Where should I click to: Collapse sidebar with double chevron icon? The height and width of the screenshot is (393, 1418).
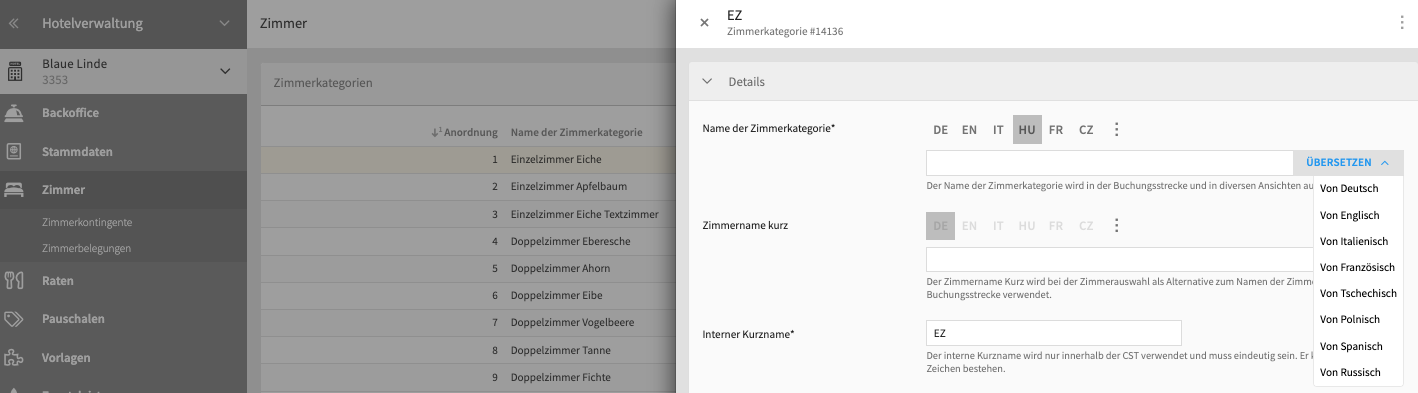[x=14, y=23]
